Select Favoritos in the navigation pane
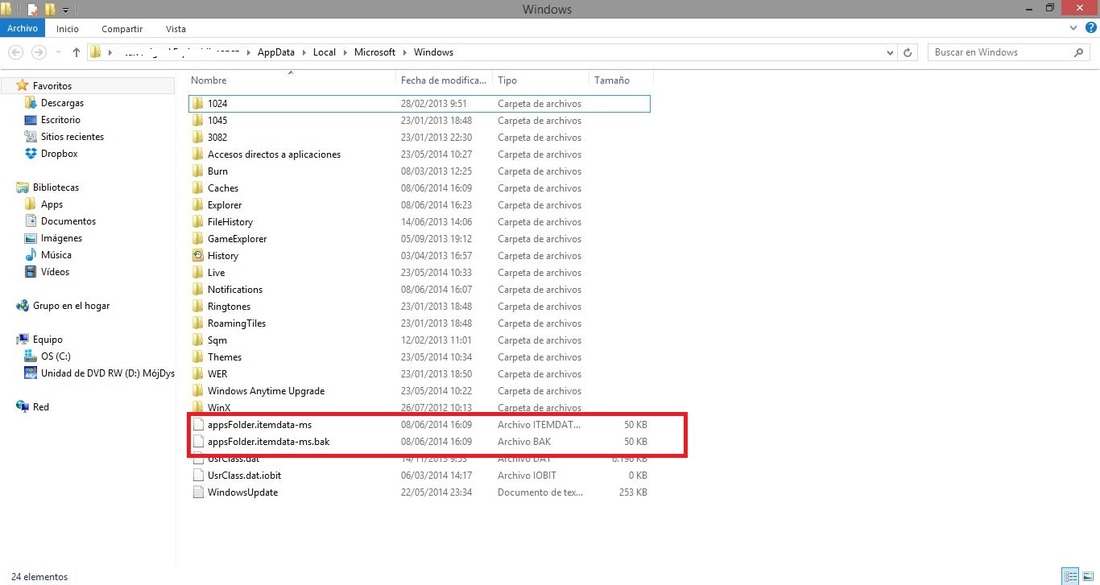Viewport: 1100px width, 585px height. (52, 86)
